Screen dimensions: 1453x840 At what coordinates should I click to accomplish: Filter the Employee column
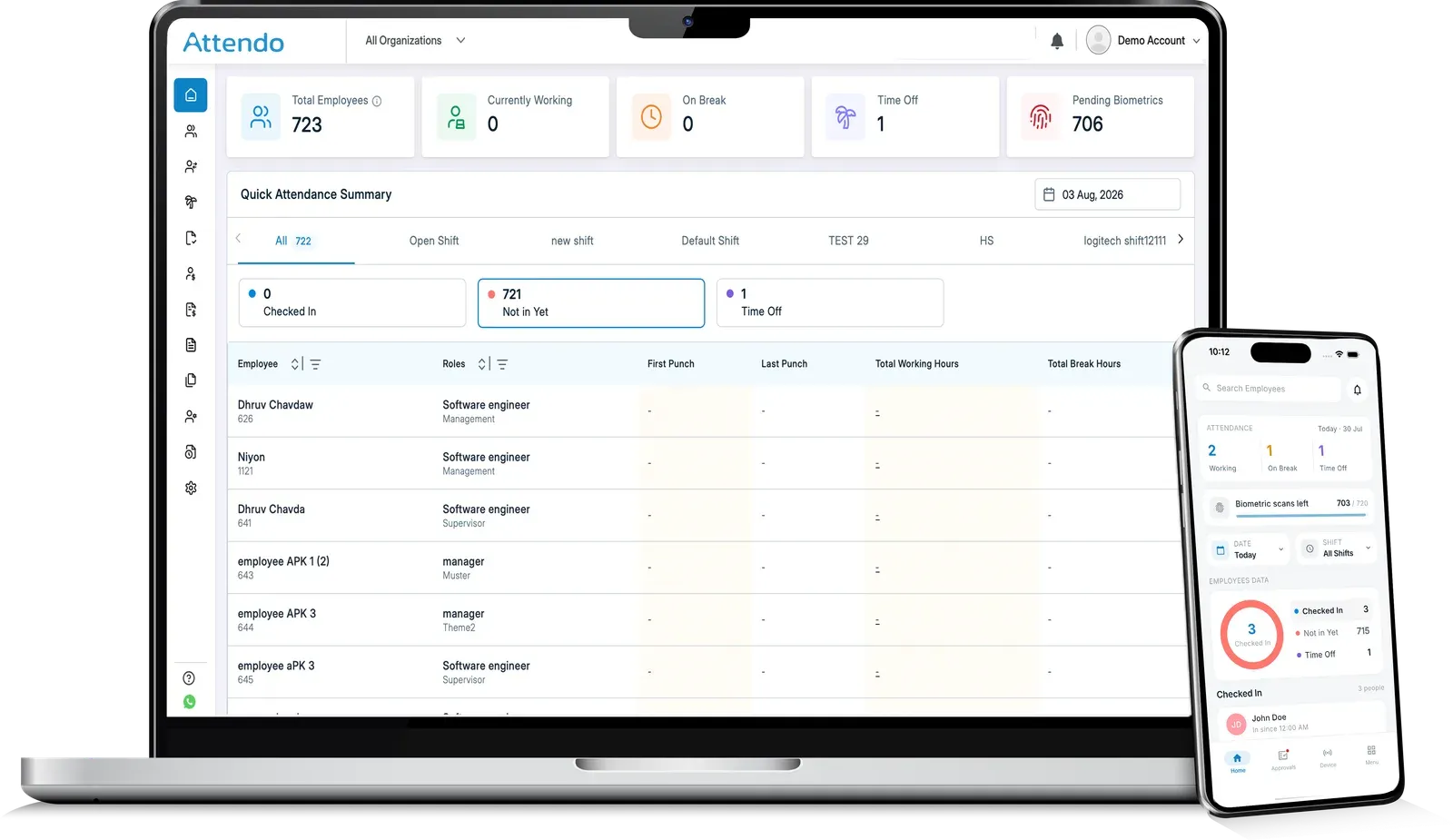[x=315, y=364]
